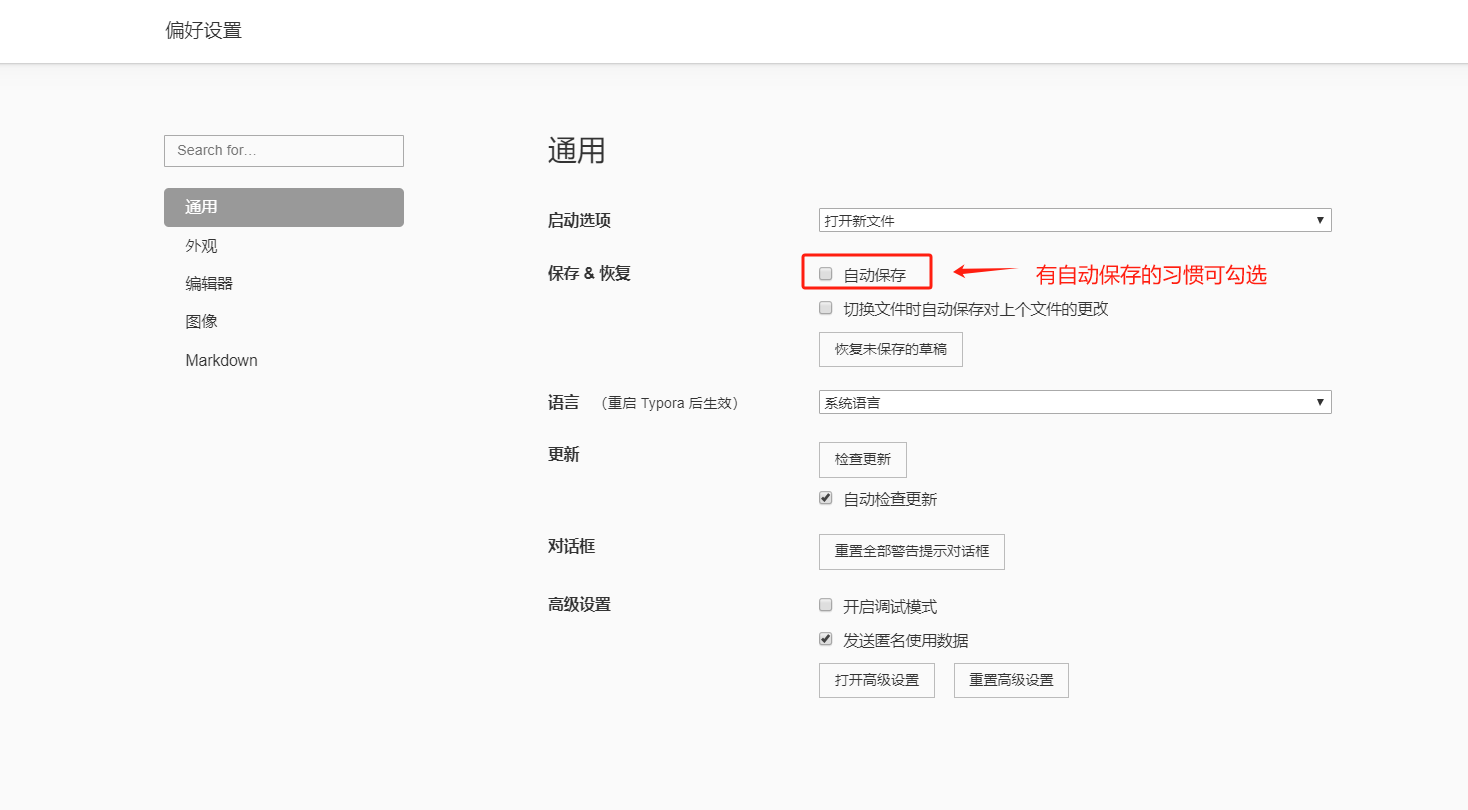Click the 检查更新 button
This screenshot has width=1468, height=810.
click(862, 459)
